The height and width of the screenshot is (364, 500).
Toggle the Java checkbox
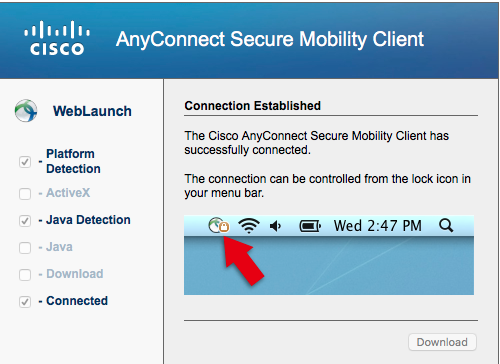[x=25, y=248]
